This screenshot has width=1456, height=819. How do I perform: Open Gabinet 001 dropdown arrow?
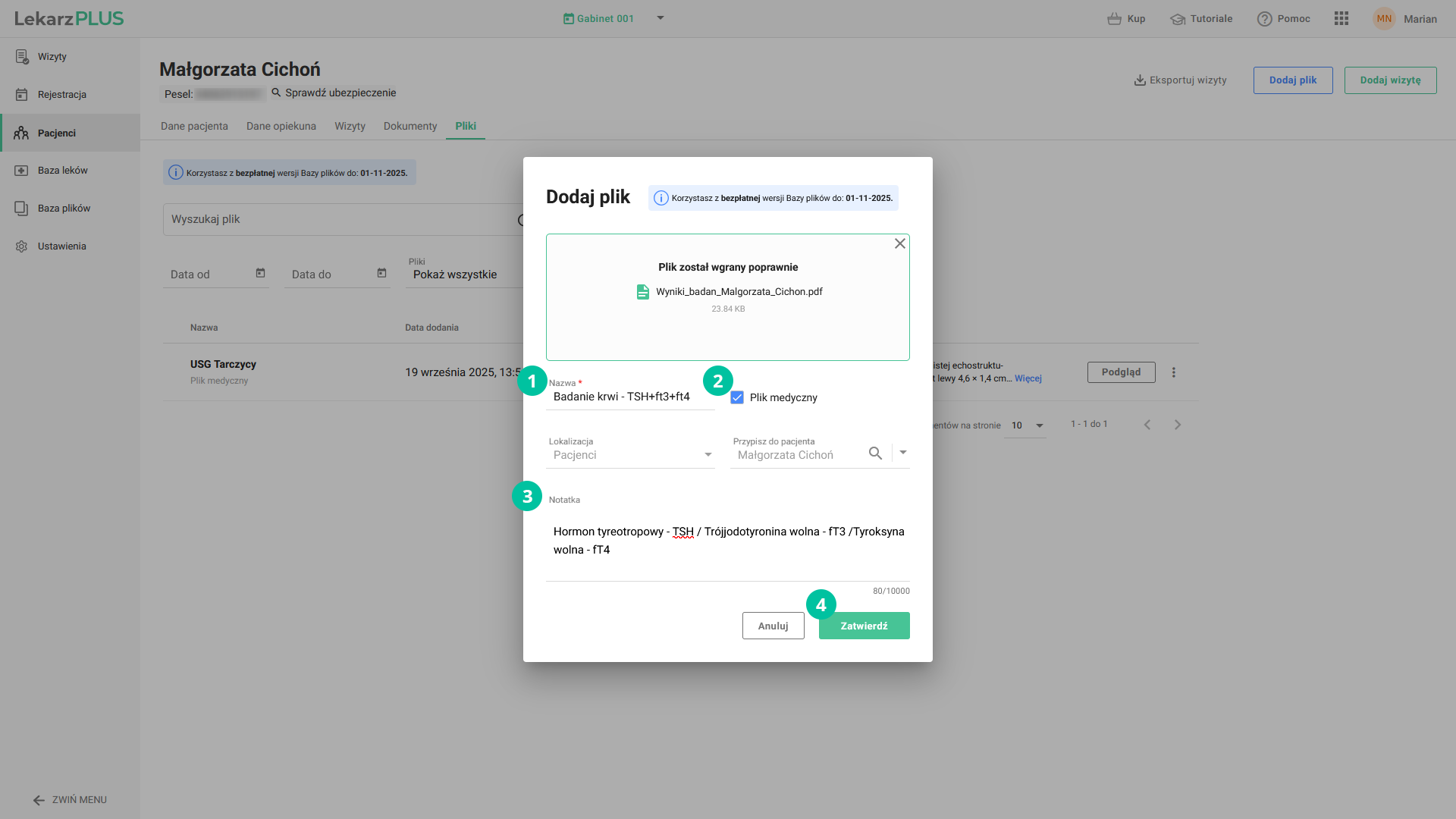tap(660, 18)
